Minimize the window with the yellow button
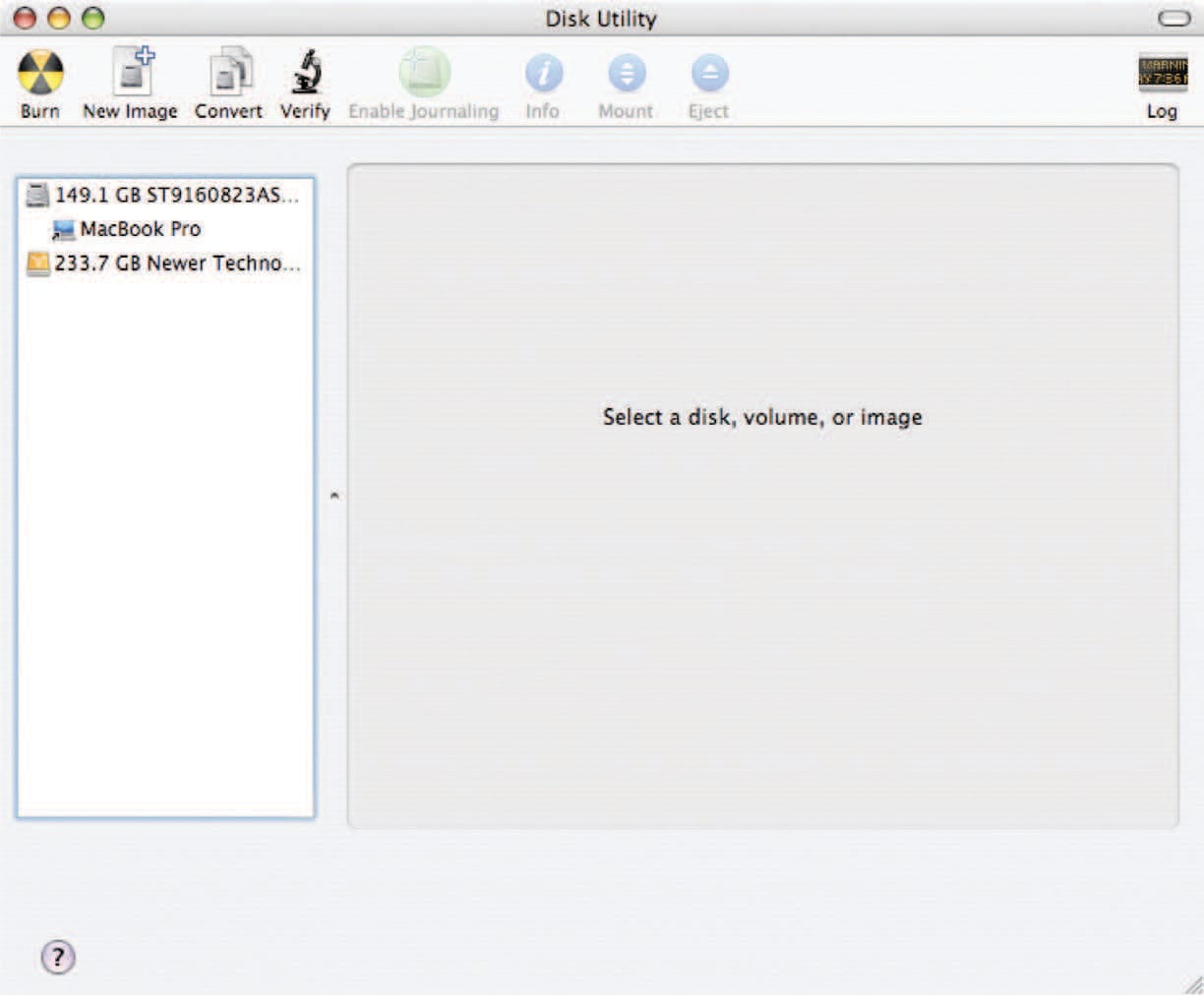This screenshot has height=995, width=1204. coord(59,19)
